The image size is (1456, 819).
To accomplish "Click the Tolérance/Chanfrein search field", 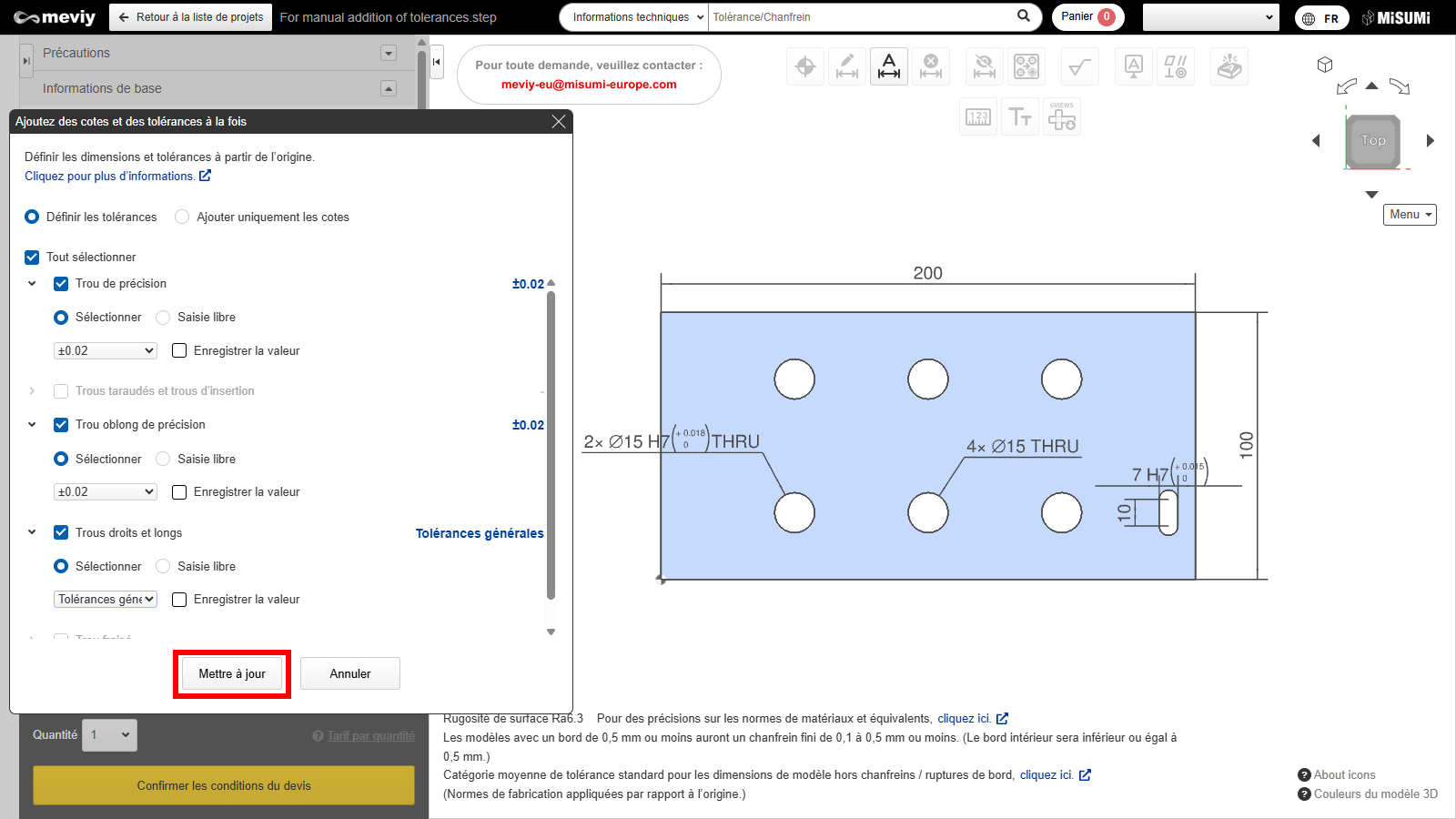I will [860, 17].
